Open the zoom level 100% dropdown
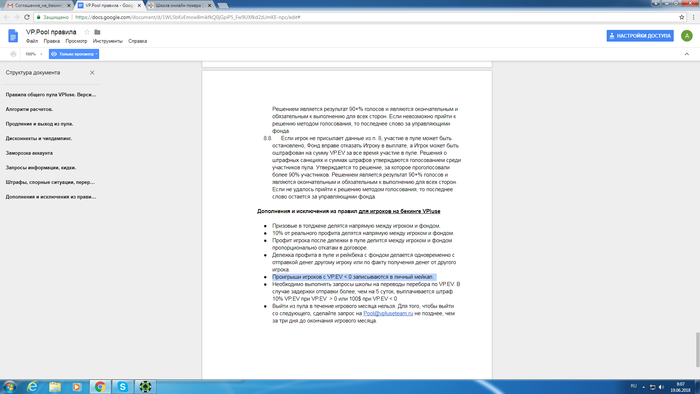 33,54
